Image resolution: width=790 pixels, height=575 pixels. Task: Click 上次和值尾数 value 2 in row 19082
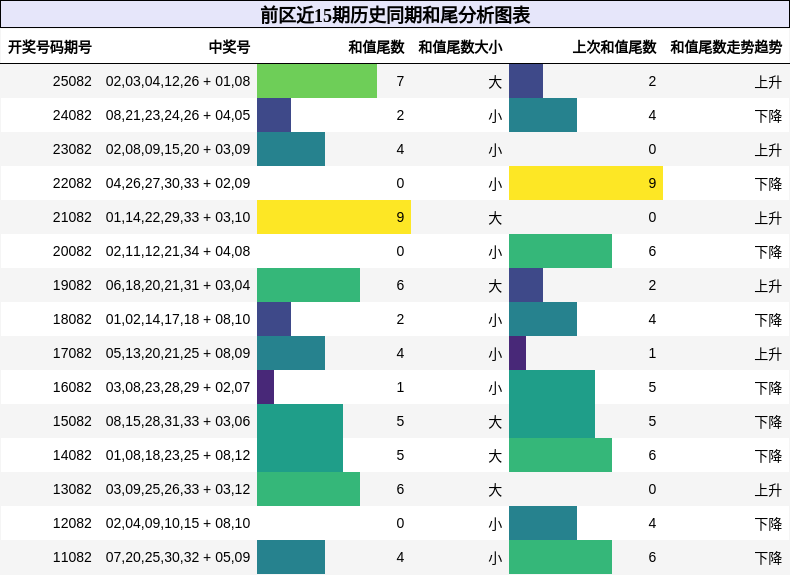(652, 285)
